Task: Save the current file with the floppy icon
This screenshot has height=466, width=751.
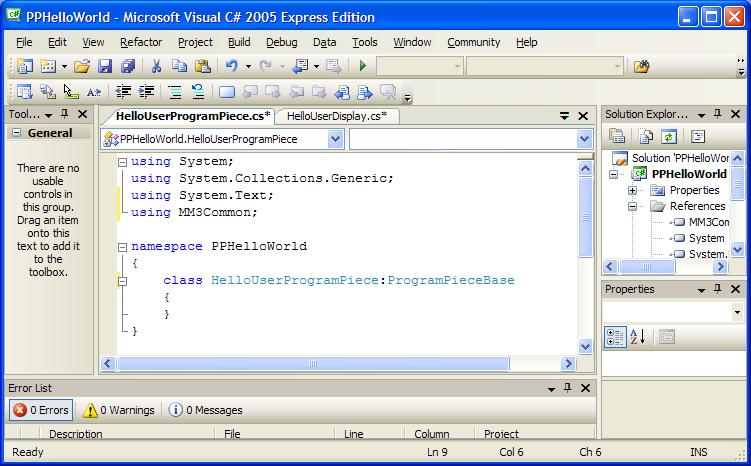Action: [105, 66]
